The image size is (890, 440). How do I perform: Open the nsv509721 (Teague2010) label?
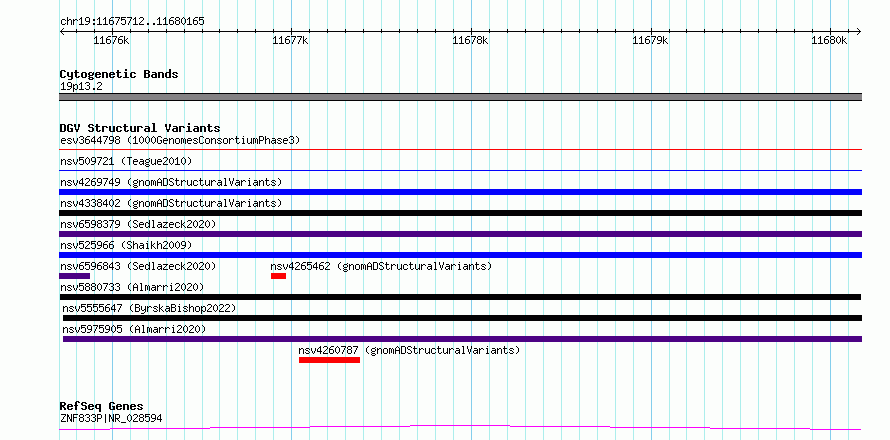[x=126, y=161]
